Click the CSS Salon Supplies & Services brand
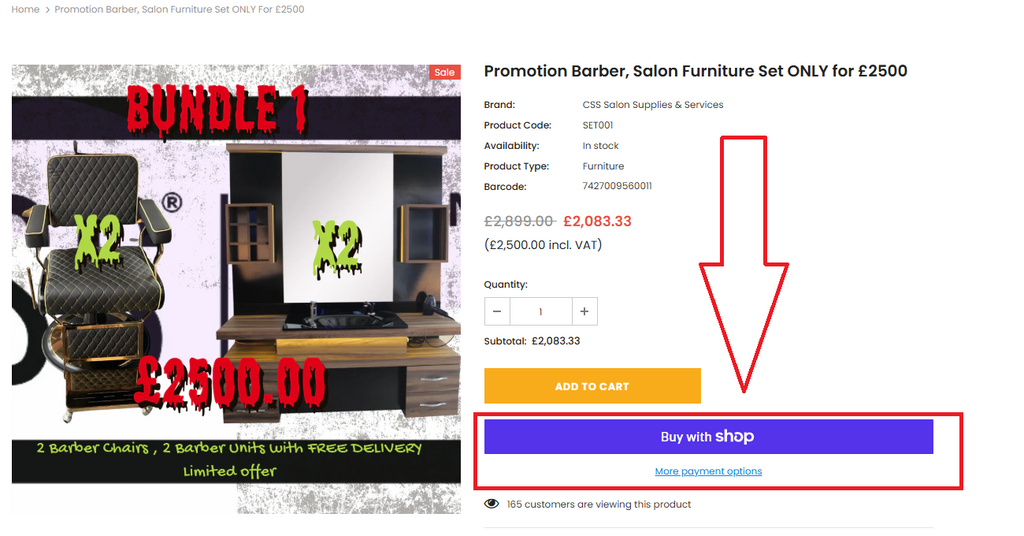The height and width of the screenshot is (536, 1024). (x=652, y=104)
